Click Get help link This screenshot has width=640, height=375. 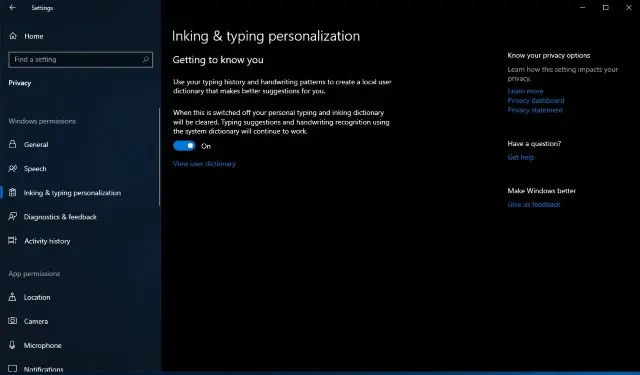[520, 157]
